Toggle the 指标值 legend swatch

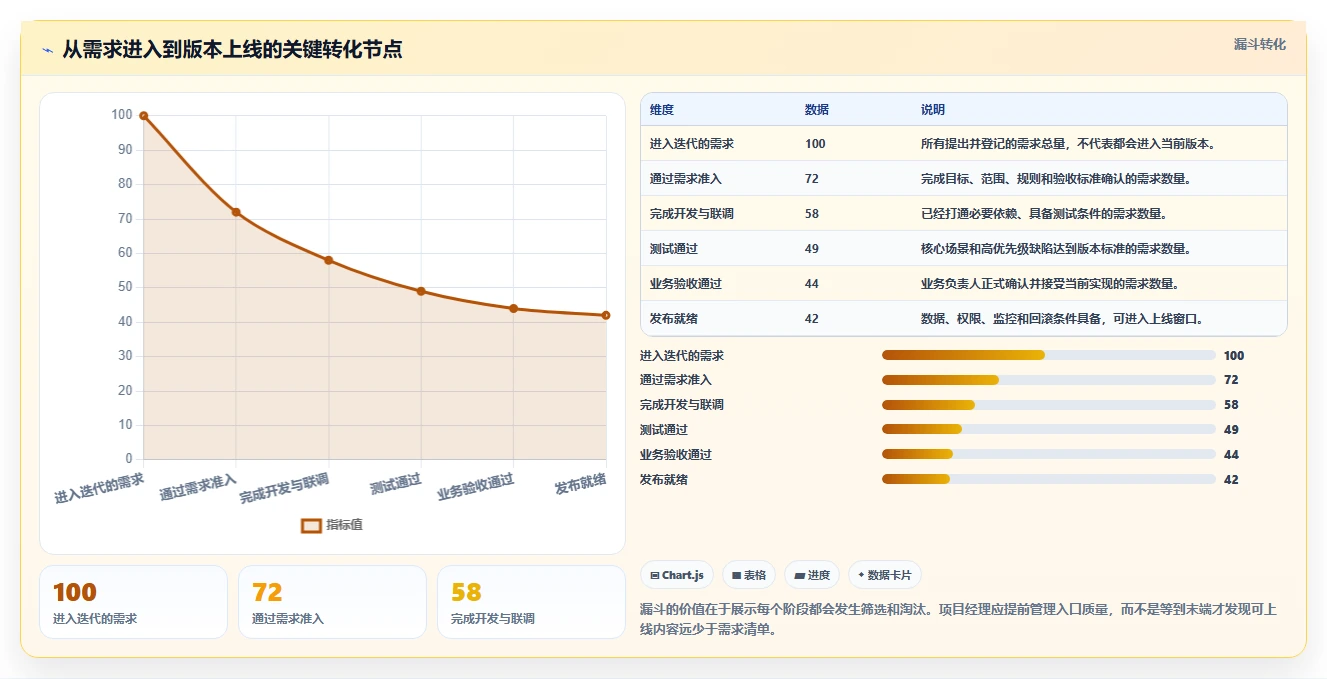(311, 525)
